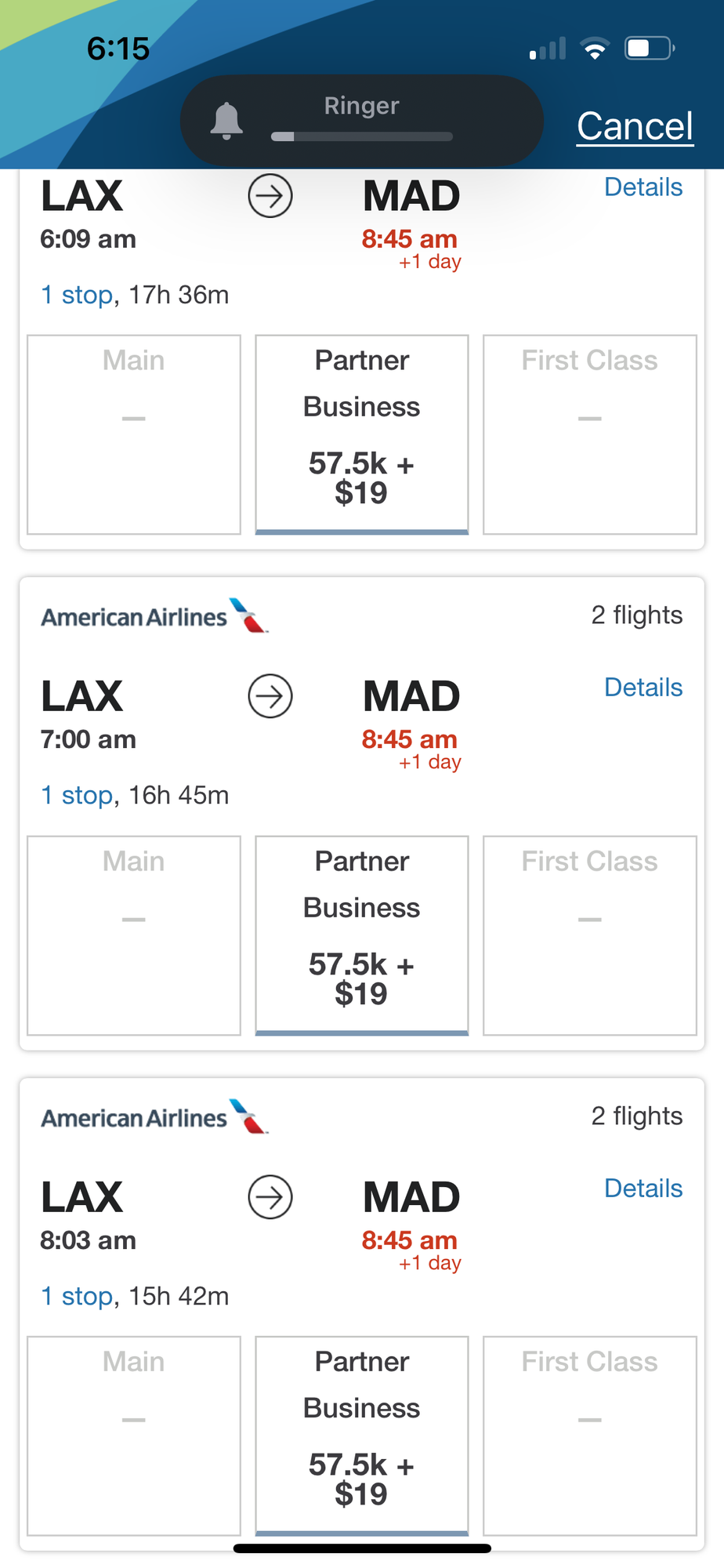Screen dimensions: 724x1568
Task: Open Details for the 7:00 am flight
Action: [643, 688]
